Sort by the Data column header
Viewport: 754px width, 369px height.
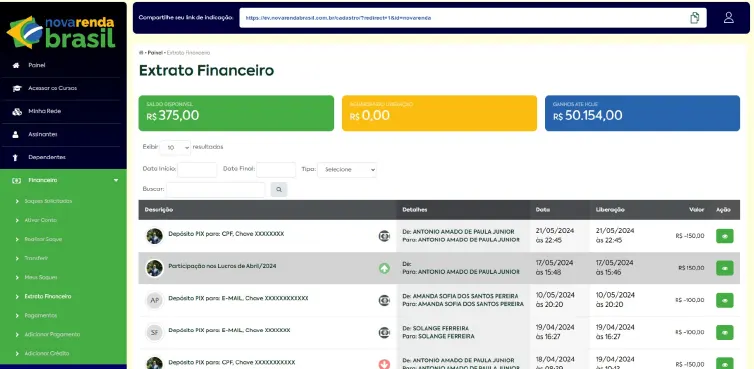tap(543, 210)
